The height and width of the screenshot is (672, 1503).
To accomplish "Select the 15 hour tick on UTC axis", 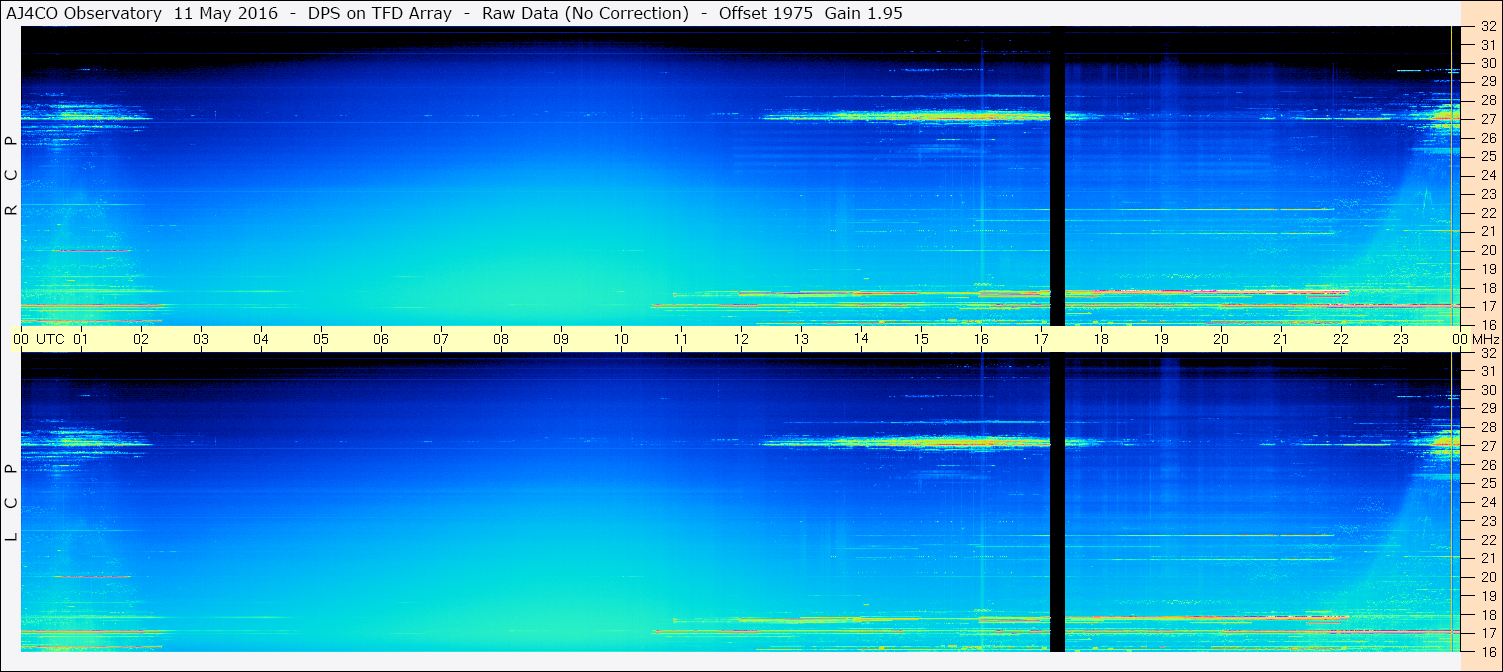I will pos(921,339).
